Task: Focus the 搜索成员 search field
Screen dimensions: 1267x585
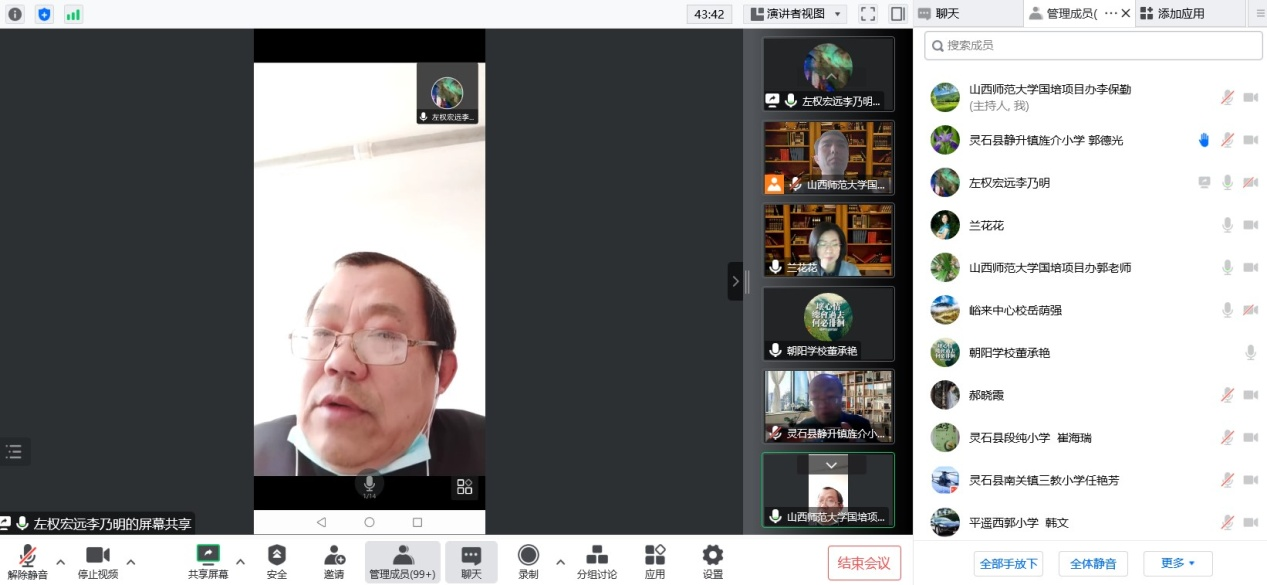Action: point(1094,45)
